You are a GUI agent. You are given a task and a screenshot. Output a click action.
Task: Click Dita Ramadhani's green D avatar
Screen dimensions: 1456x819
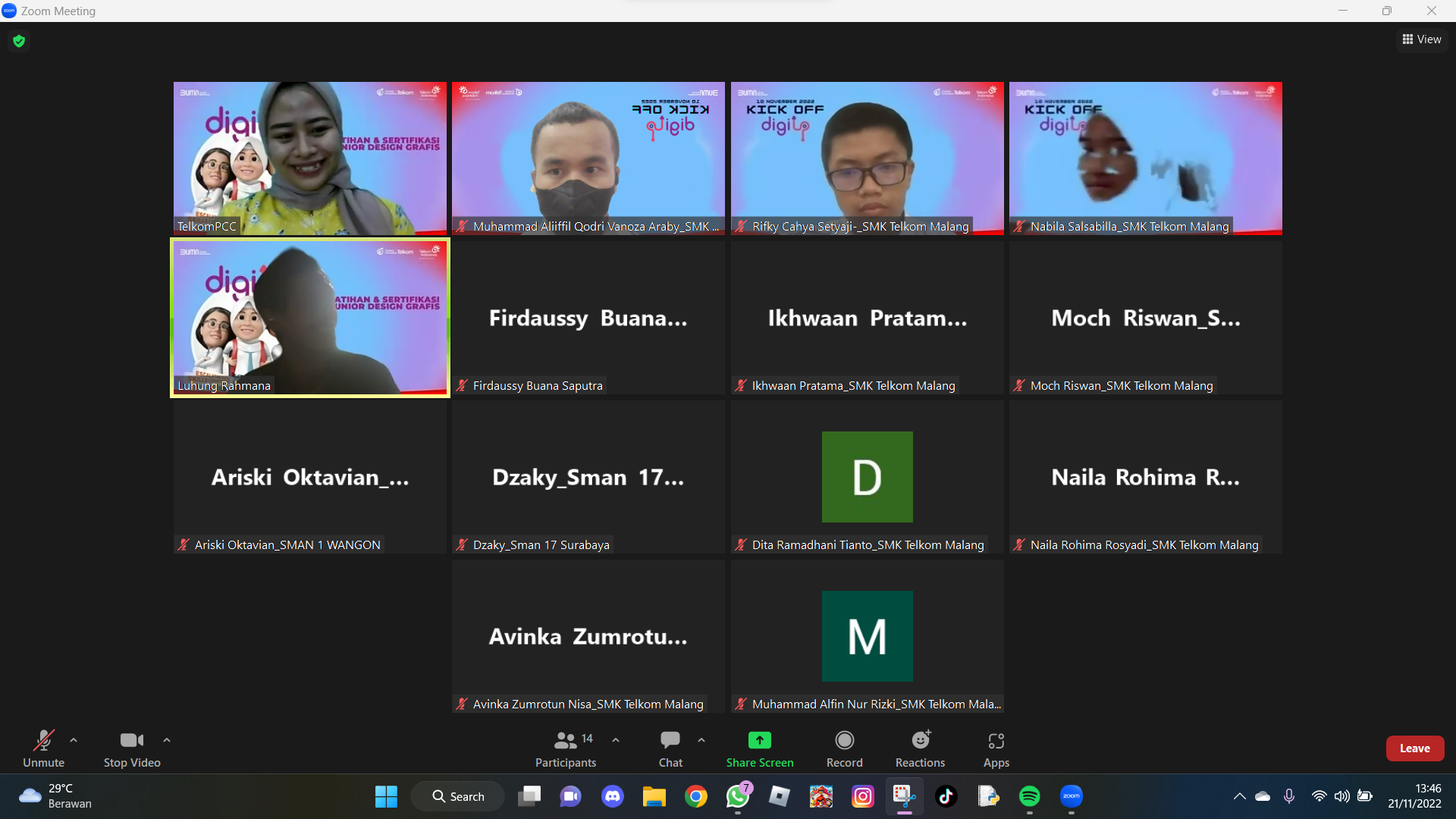(867, 476)
